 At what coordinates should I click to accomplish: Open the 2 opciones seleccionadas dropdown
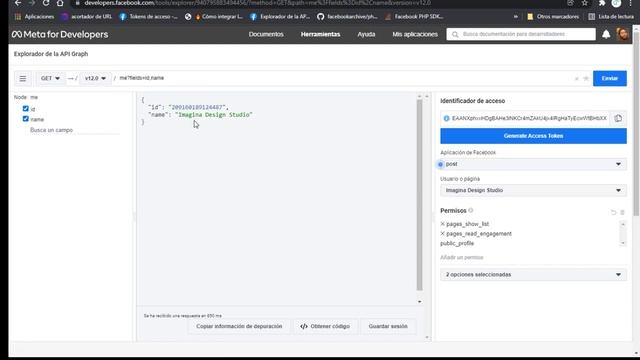pyautogui.click(x=533, y=275)
